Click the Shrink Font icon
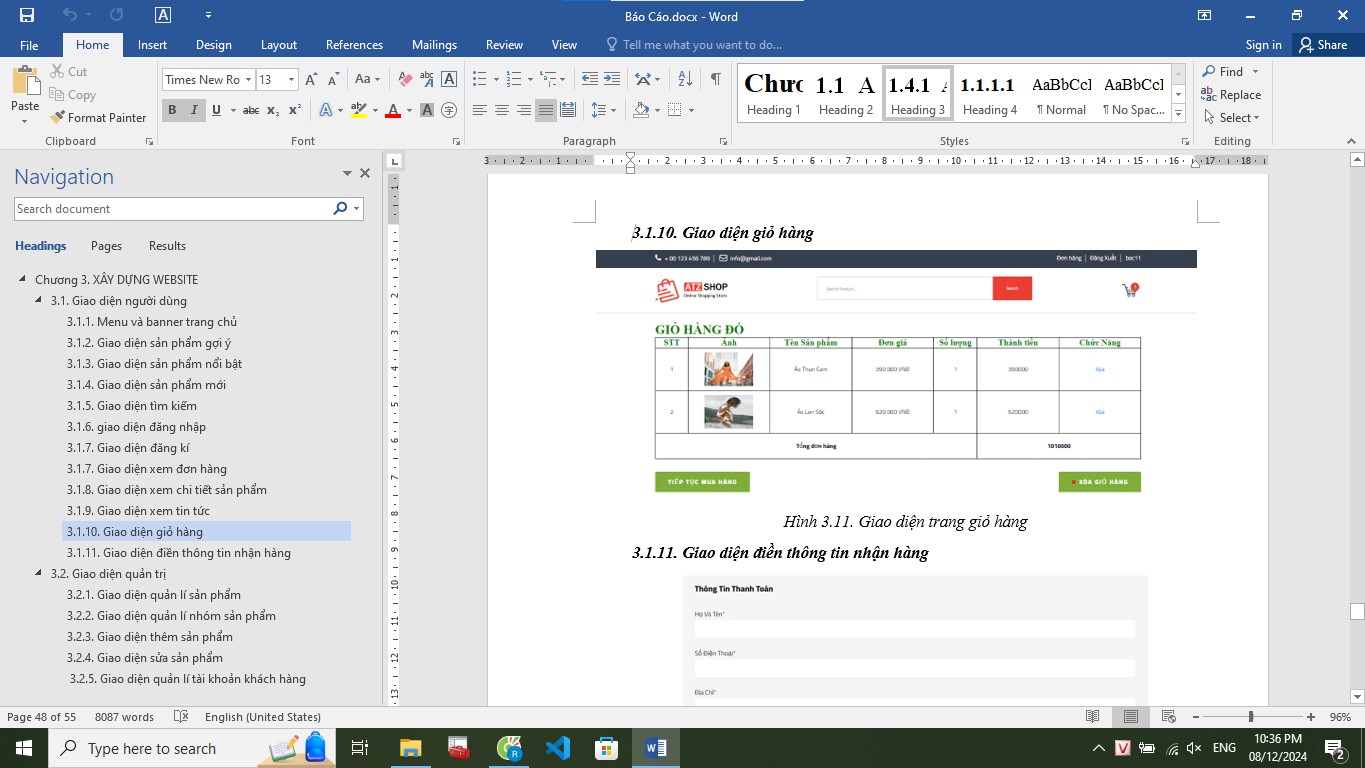The width and height of the screenshot is (1365, 768). pos(332,79)
